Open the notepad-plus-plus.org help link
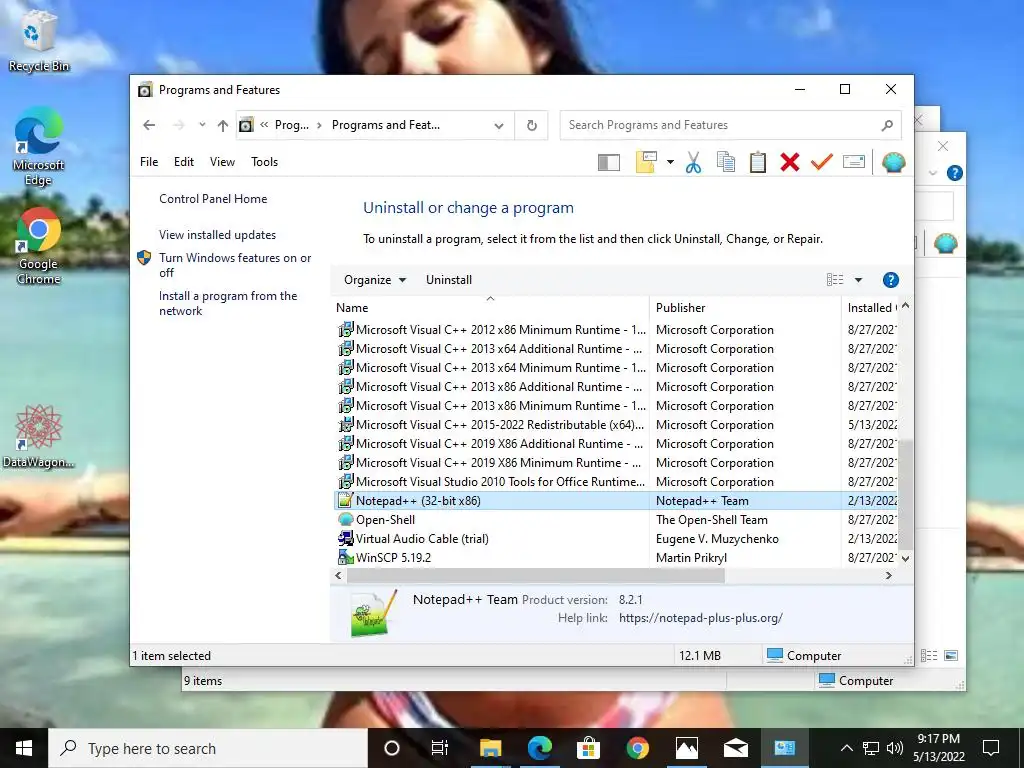 (700, 618)
